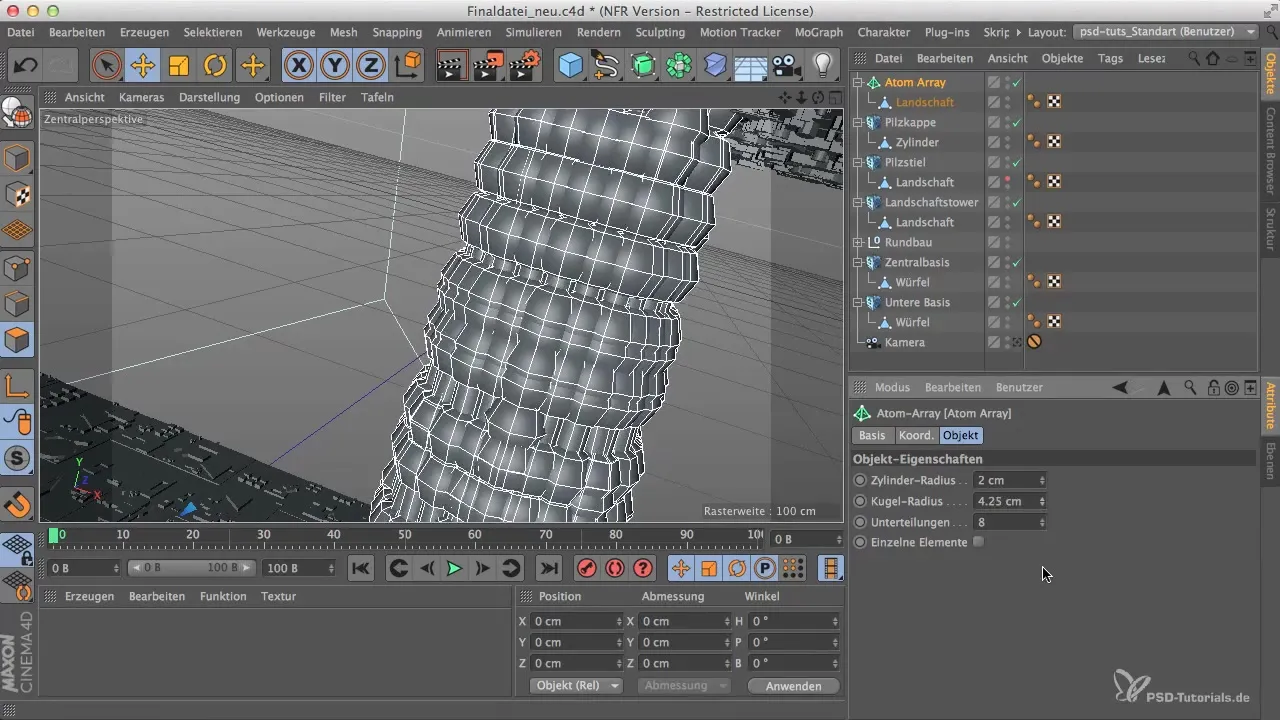1280x720 pixels.
Task: Open the Mesh menu
Action: [345, 32]
